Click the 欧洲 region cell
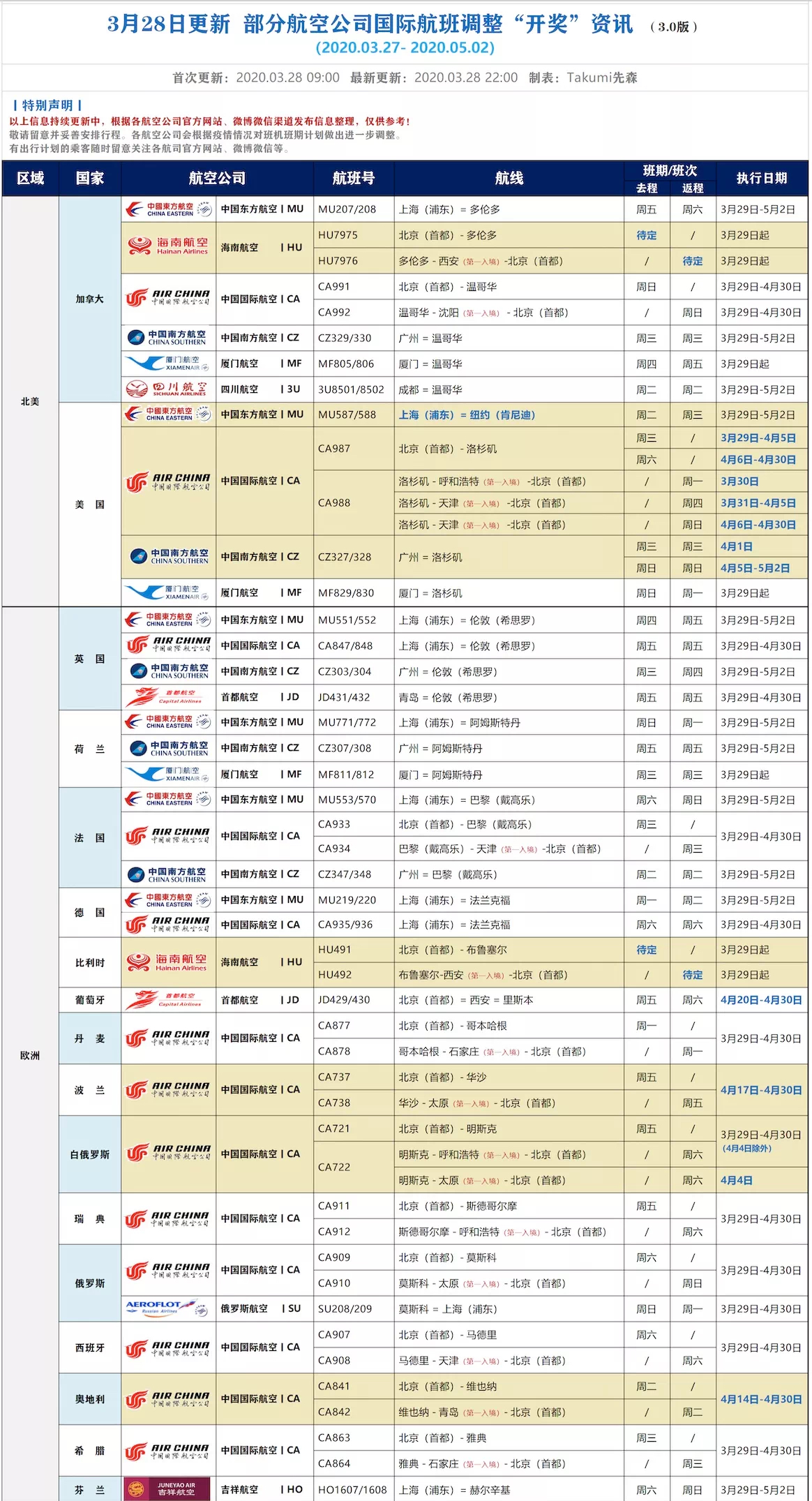 [30, 1056]
